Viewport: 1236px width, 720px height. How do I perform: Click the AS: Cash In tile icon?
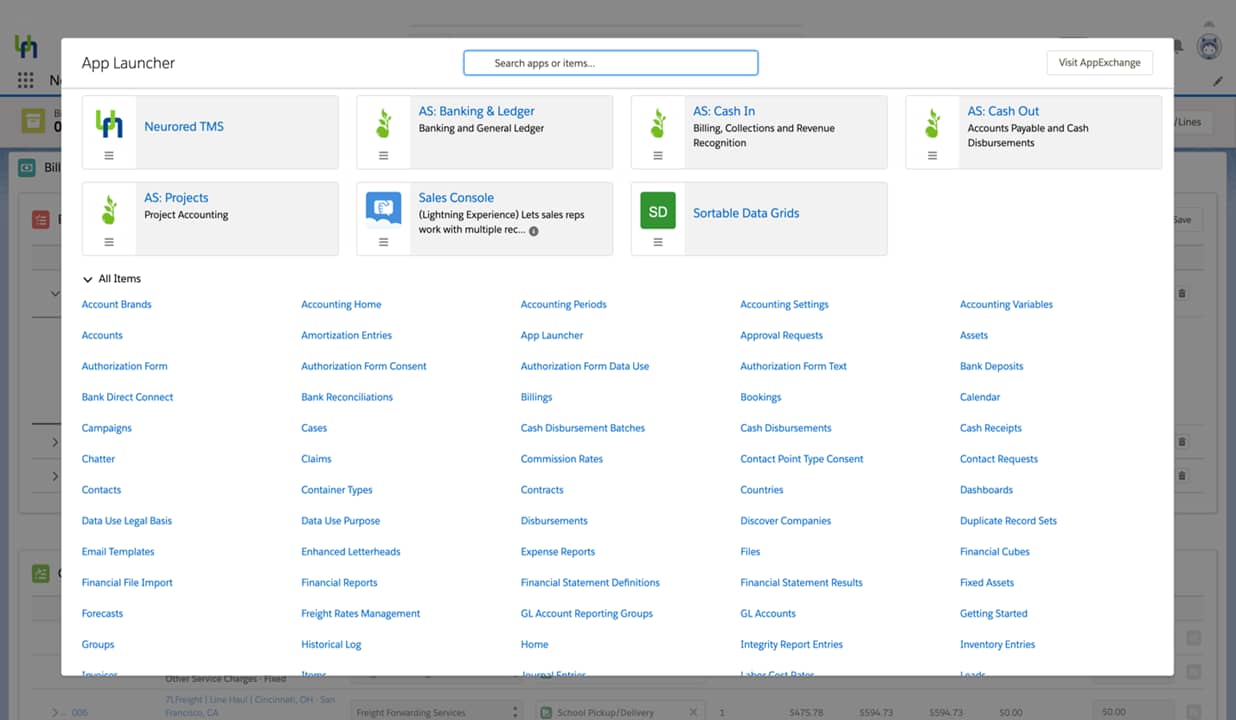658,123
